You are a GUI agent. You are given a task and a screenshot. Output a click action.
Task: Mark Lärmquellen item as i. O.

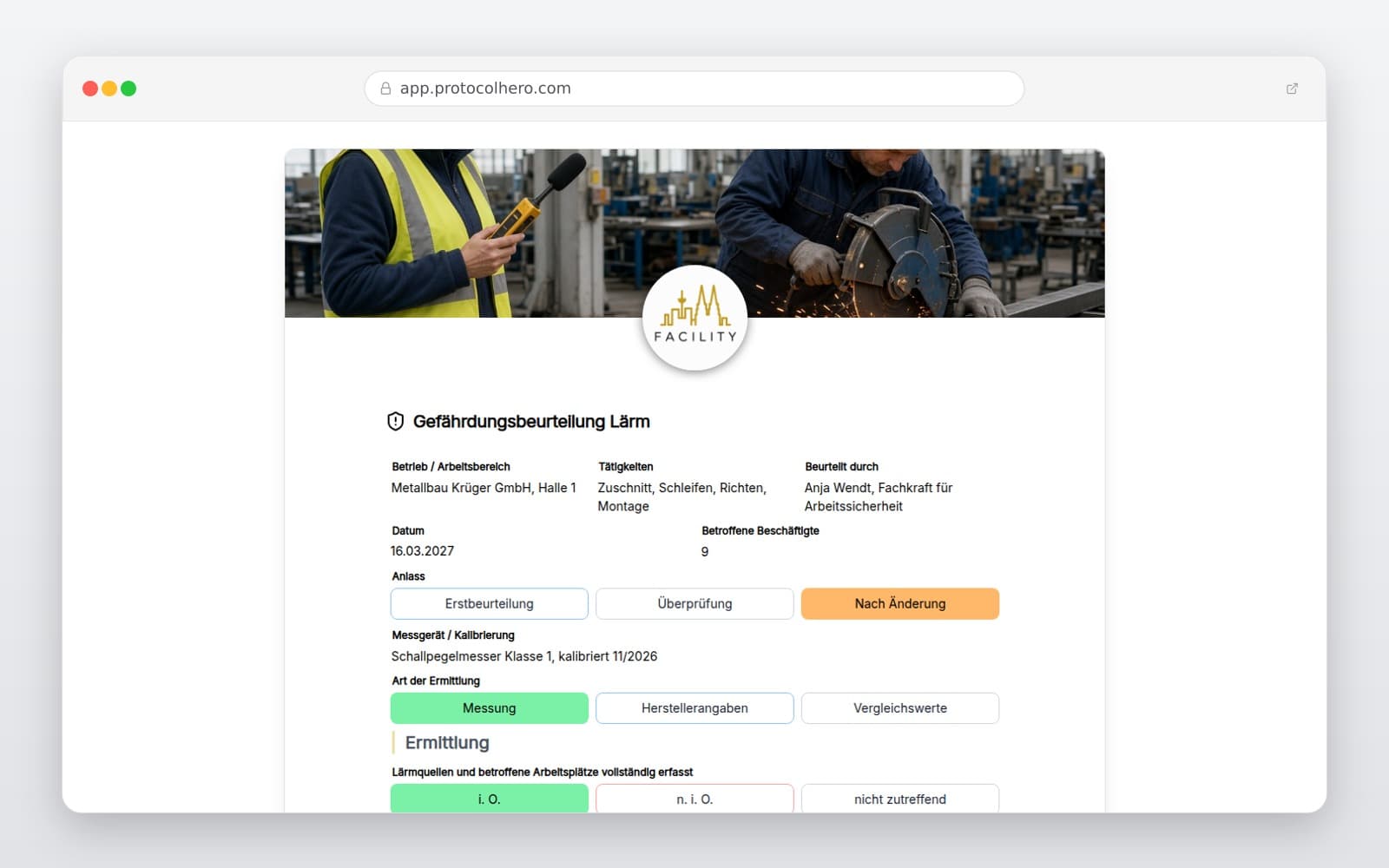click(490, 799)
